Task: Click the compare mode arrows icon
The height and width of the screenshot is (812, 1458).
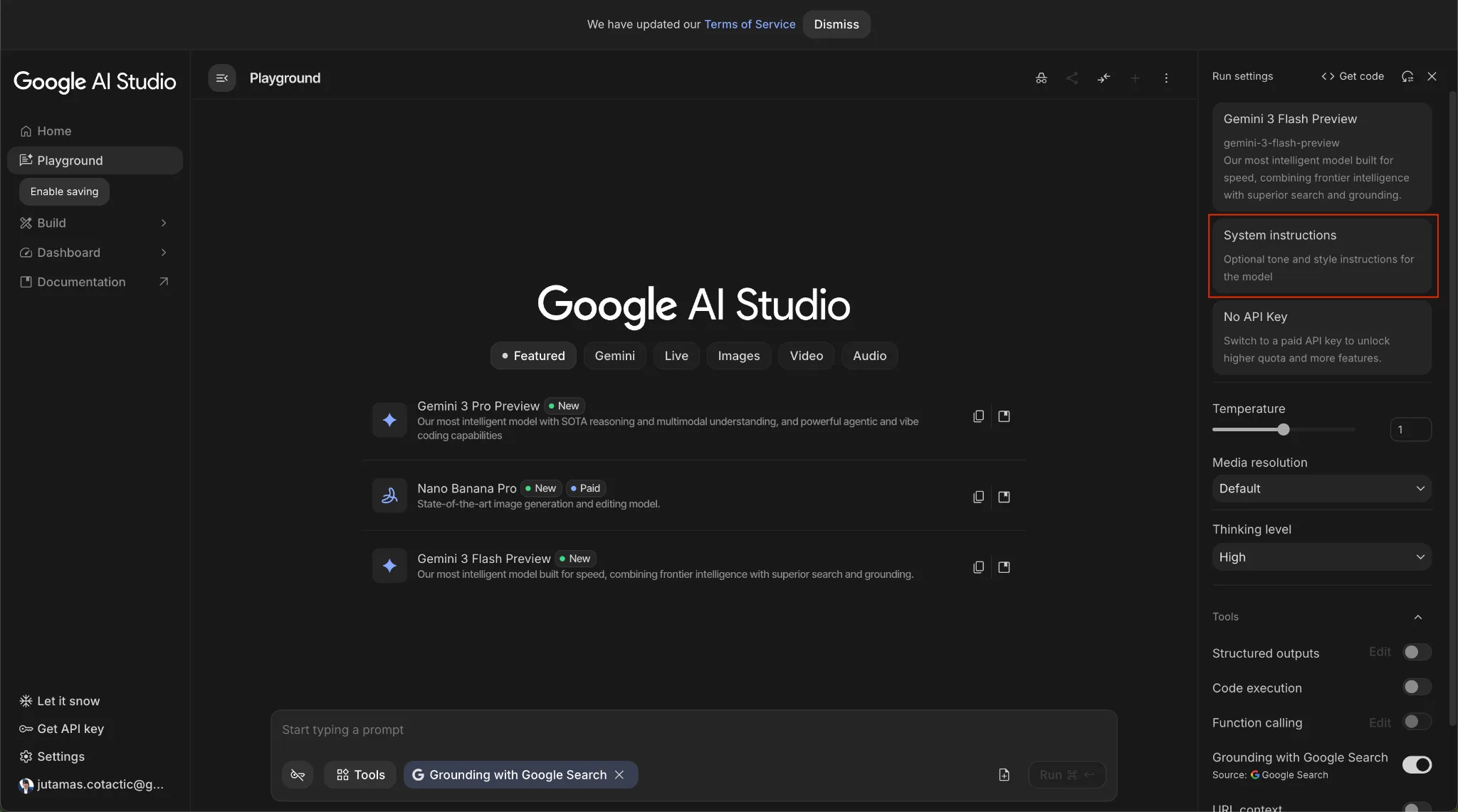Action: (x=1103, y=78)
